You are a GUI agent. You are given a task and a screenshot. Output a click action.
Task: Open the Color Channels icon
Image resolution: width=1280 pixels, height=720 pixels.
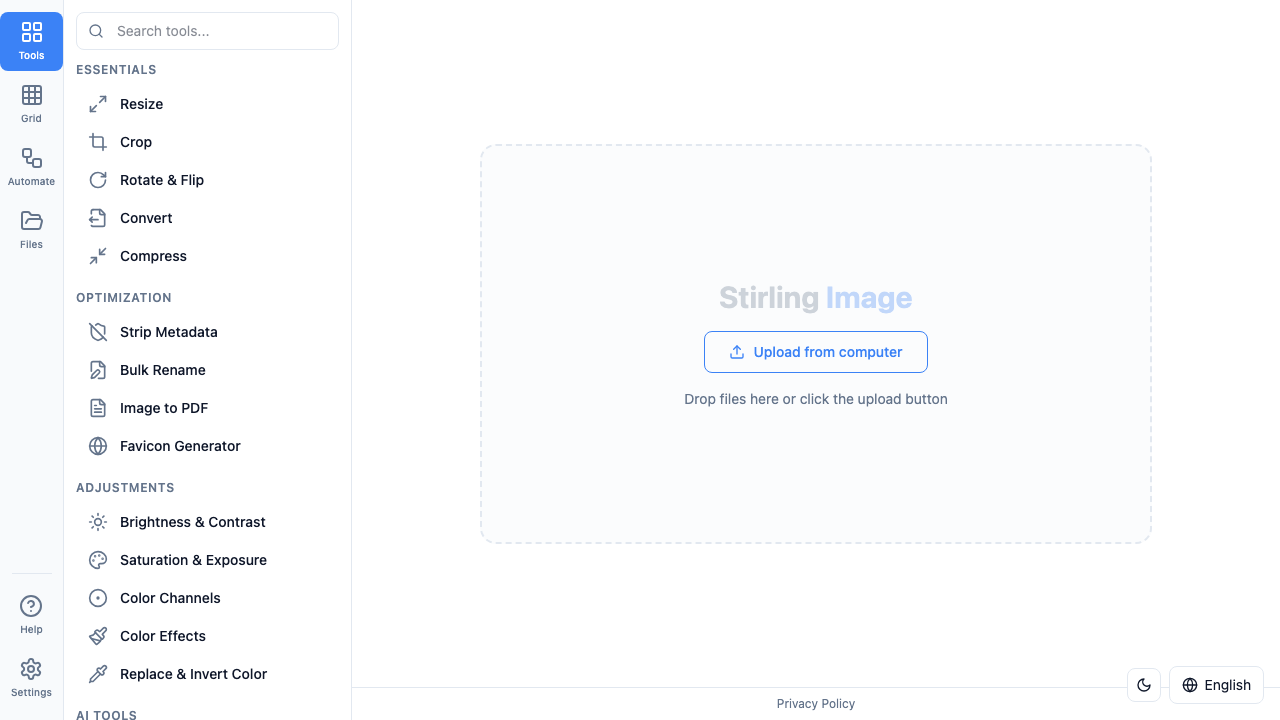98,598
